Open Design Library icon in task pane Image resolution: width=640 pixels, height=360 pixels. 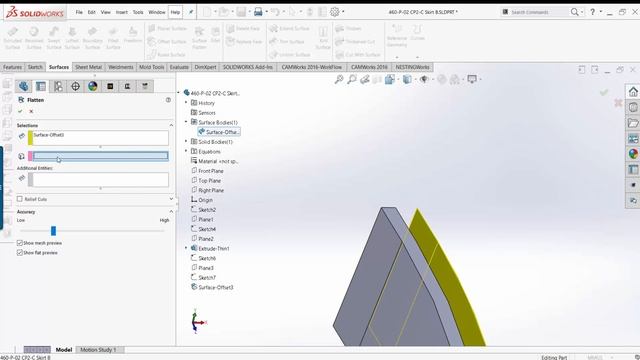pyautogui.click(x=633, y=107)
